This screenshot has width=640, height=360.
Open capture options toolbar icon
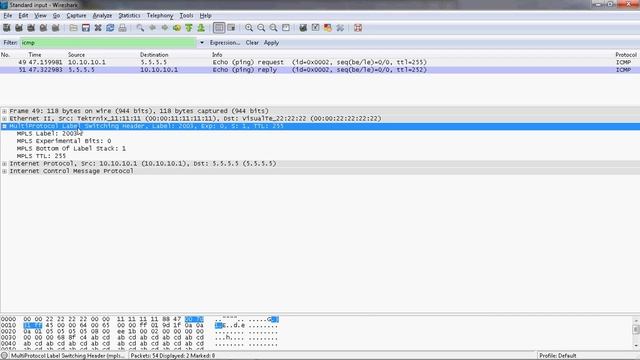click(x=19, y=28)
